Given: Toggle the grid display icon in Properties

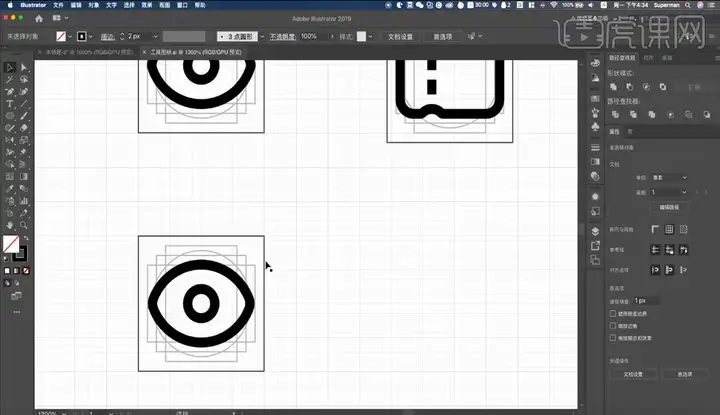Looking at the screenshot, I should (x=669, y=229).
